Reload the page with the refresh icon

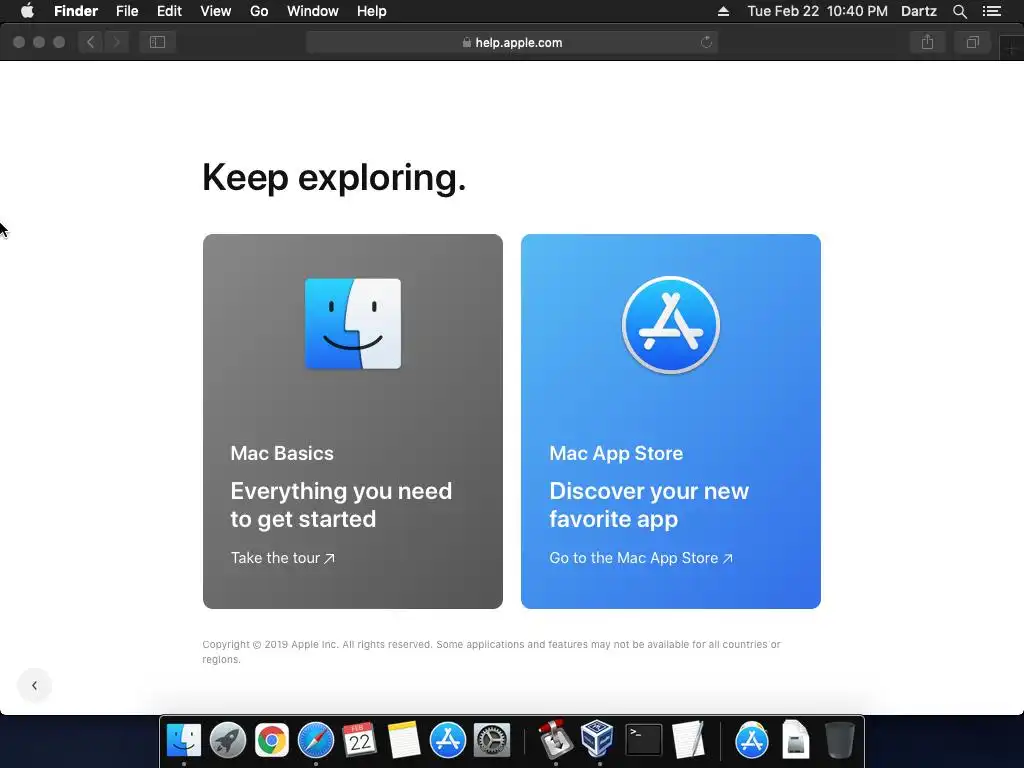coord(706,42)
